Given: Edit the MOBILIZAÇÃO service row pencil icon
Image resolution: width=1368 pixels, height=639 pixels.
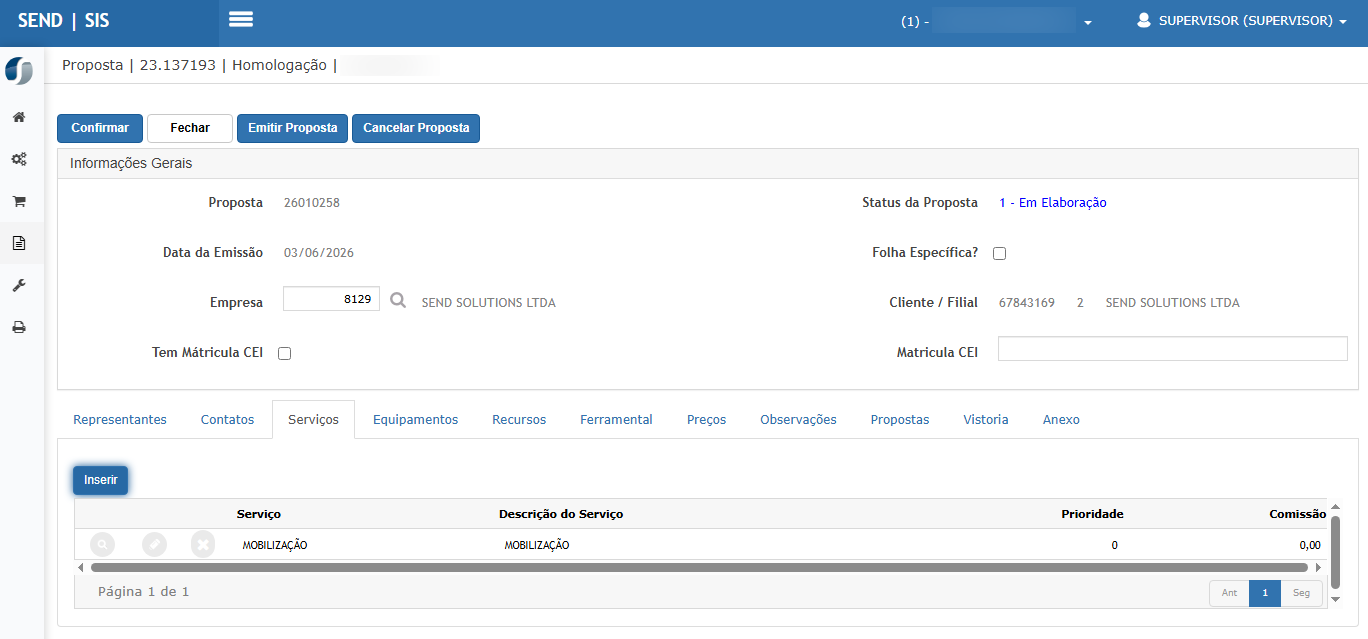Looking at the screenshot, I should (x=154, y=544).
